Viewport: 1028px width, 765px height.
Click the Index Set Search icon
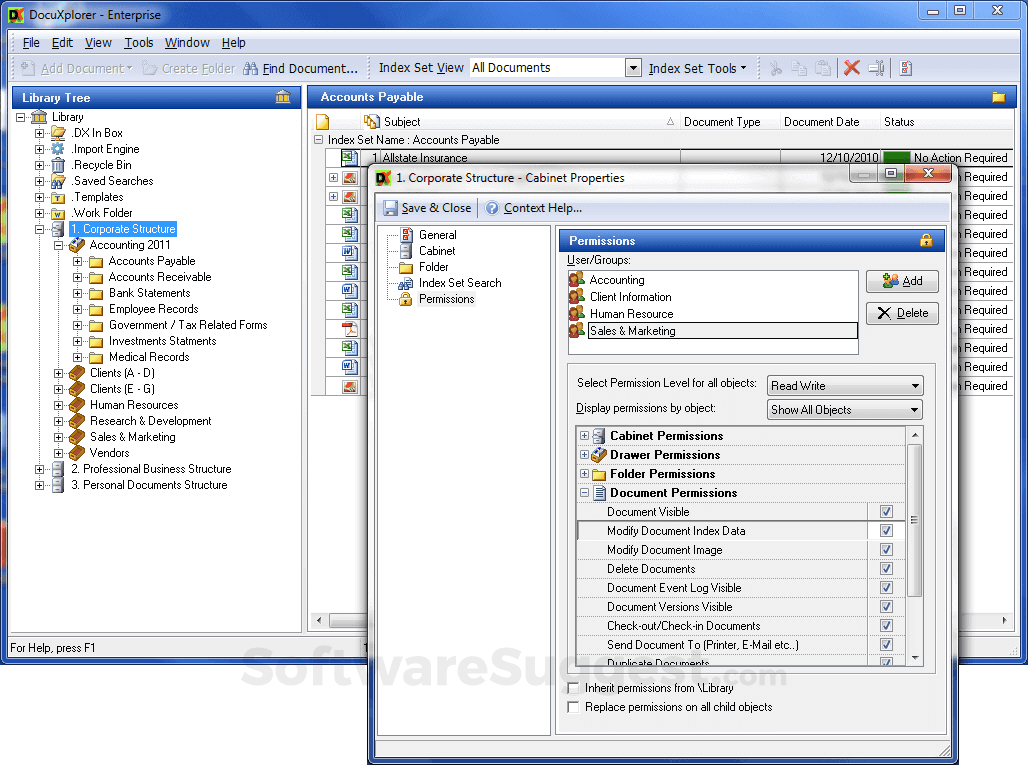[405, 283]
